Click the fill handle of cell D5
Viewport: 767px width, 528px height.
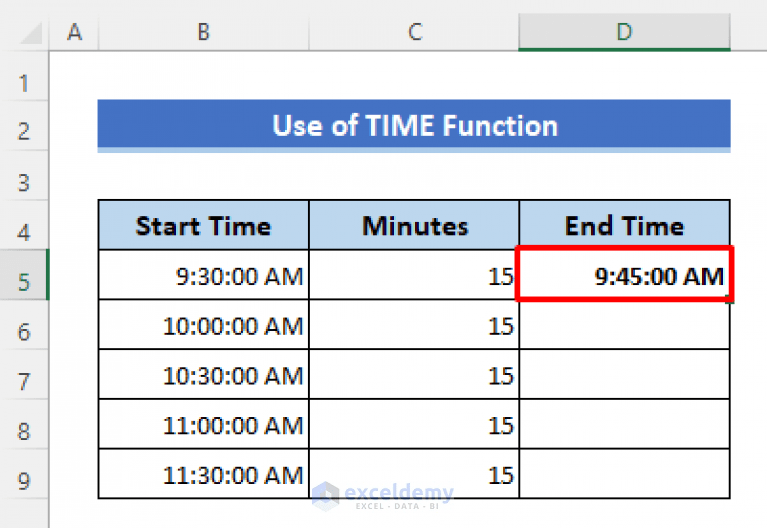point(730,300)
